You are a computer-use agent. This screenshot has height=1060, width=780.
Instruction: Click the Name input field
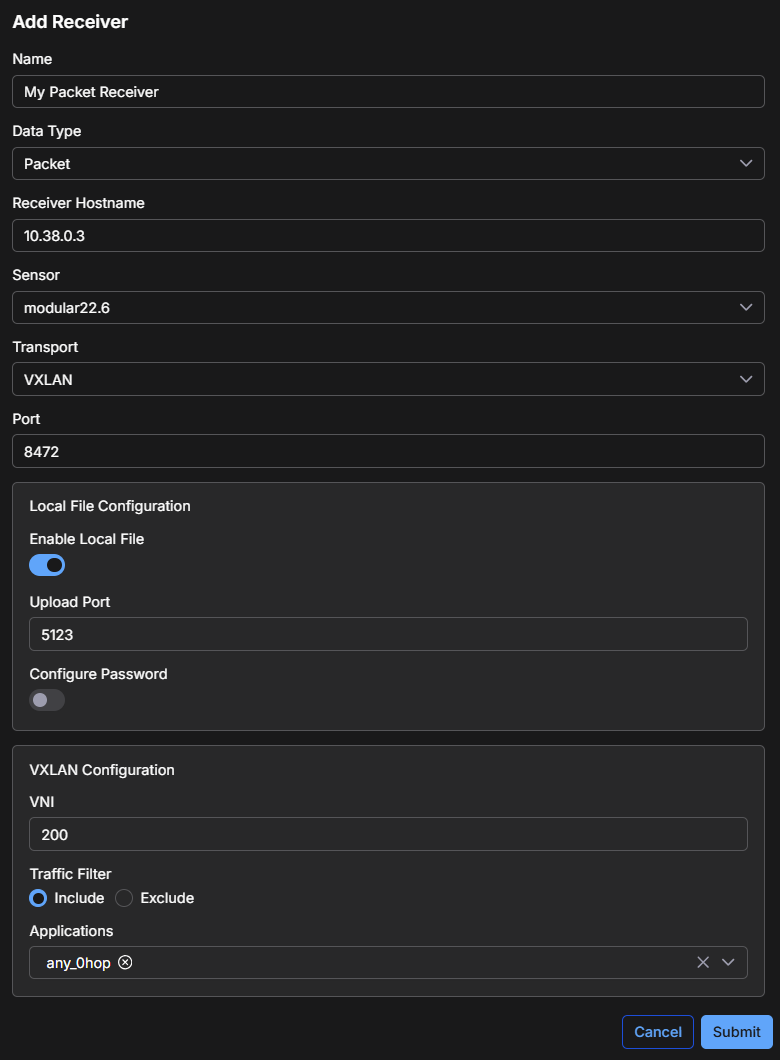tap(388, 91)
